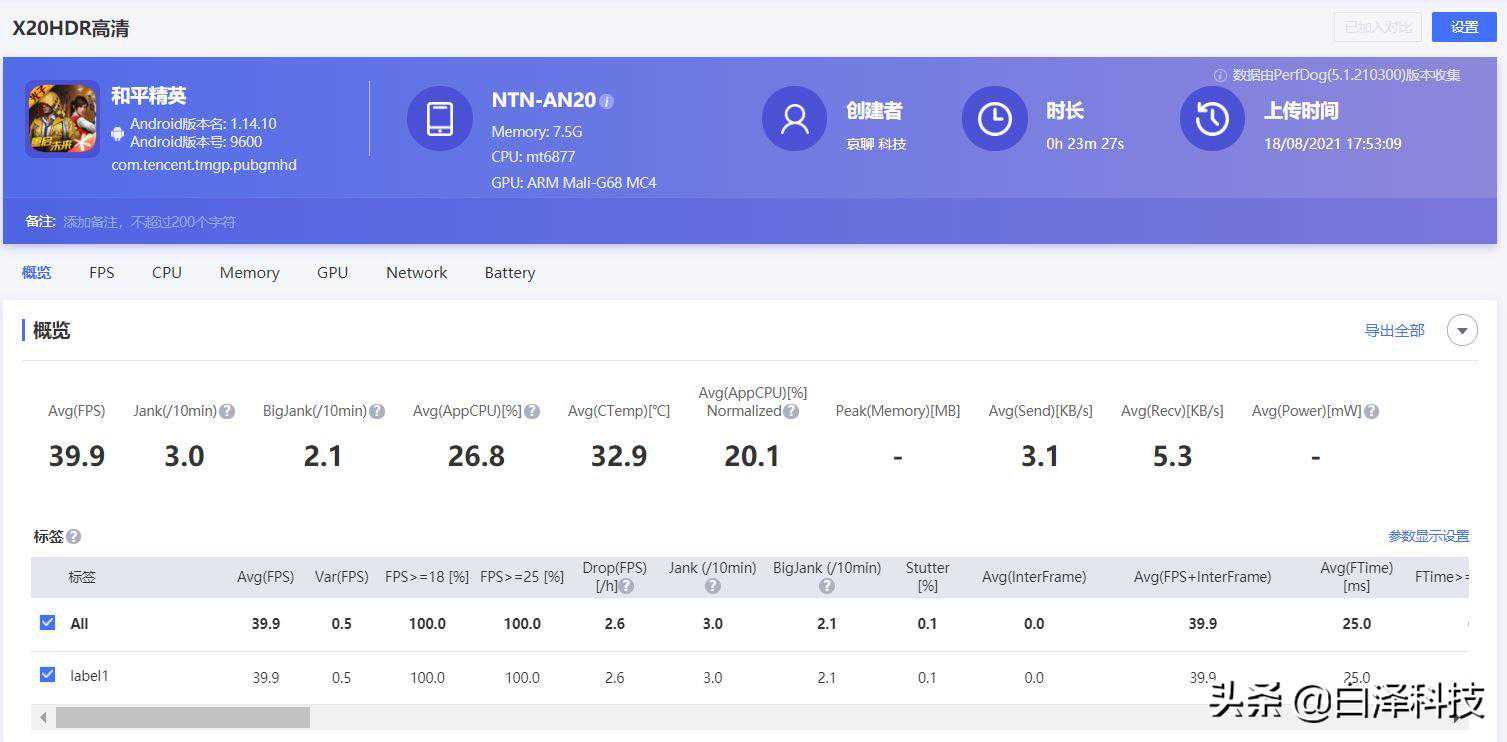
Task: Click the 导出全部 export link
Action: click(1394, 330)
